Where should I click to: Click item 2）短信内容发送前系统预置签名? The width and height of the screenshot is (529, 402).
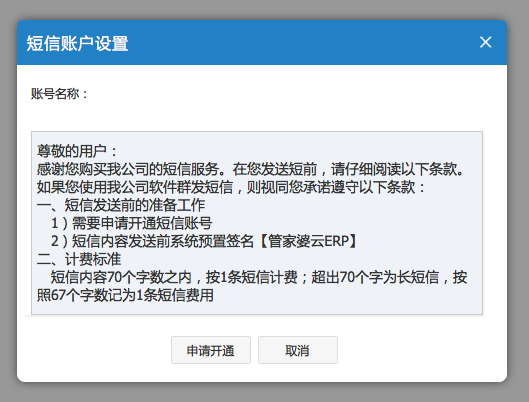[x=205, y=241]
